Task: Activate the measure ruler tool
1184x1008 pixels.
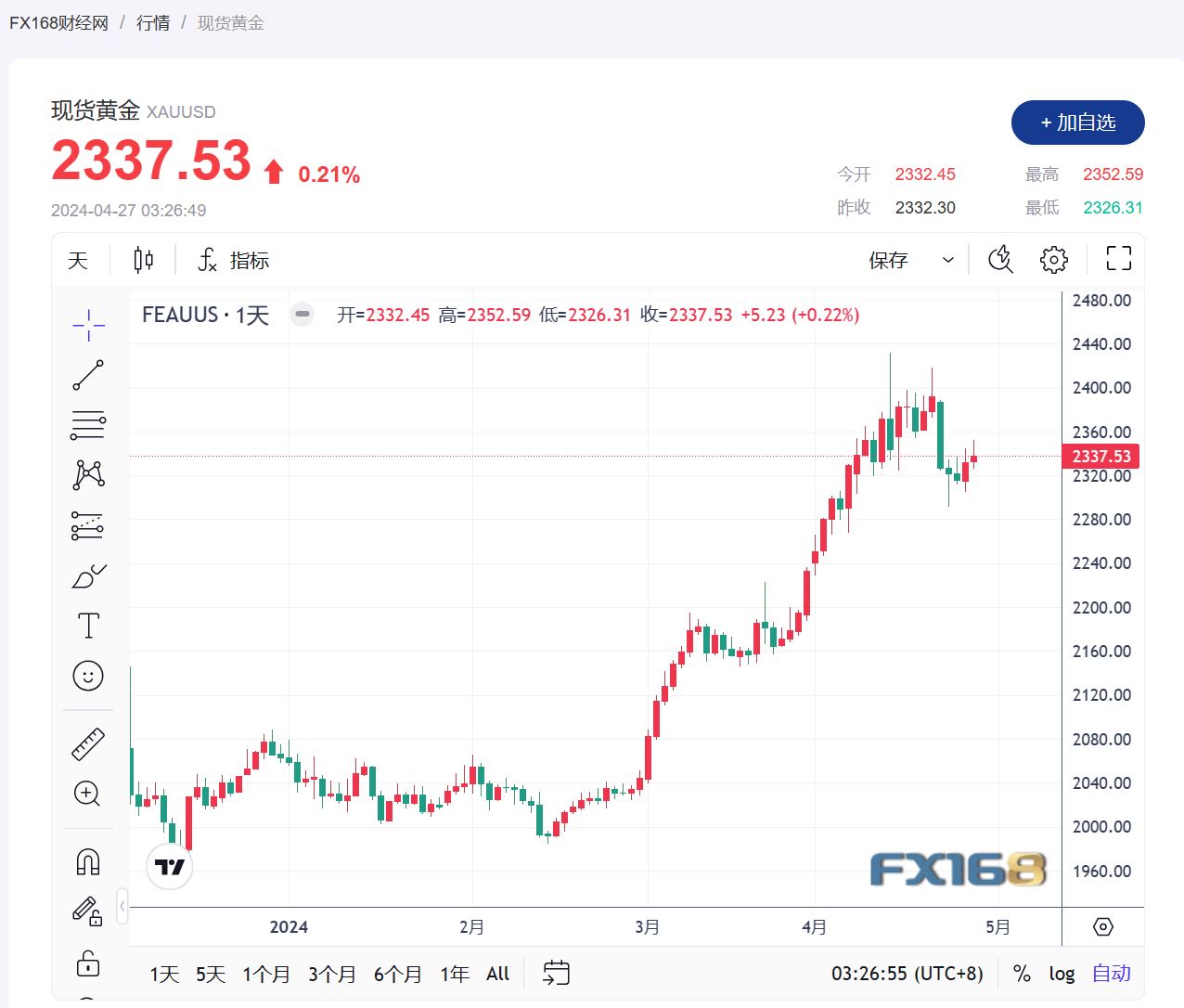Action: tap(88, 743)
